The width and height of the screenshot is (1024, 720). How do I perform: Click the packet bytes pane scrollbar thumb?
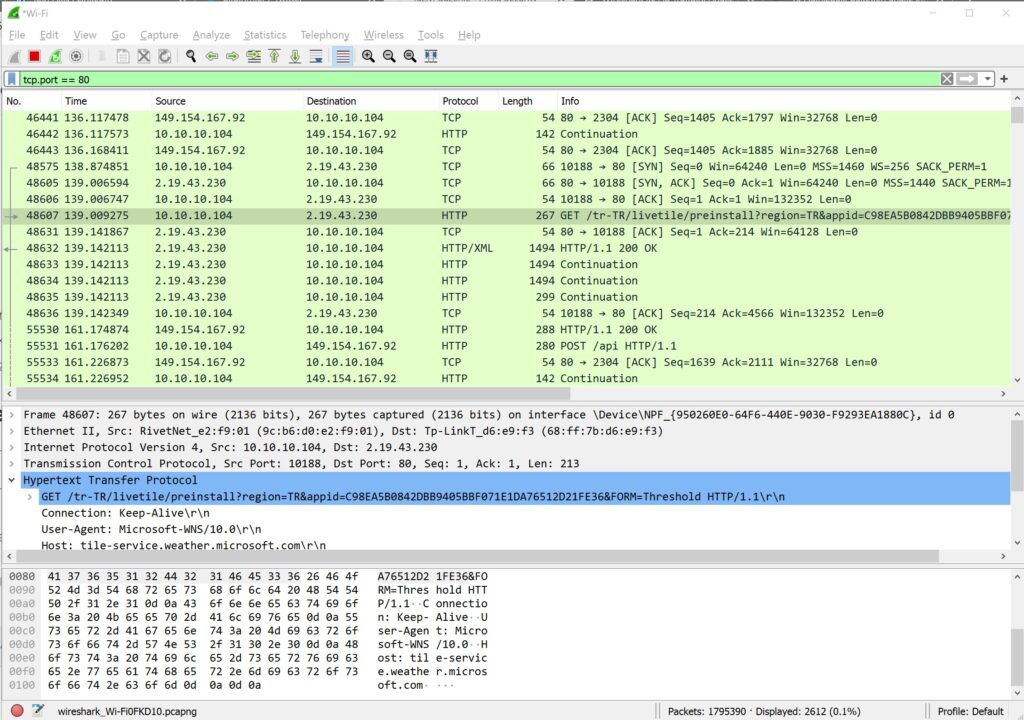(1017, 657)
